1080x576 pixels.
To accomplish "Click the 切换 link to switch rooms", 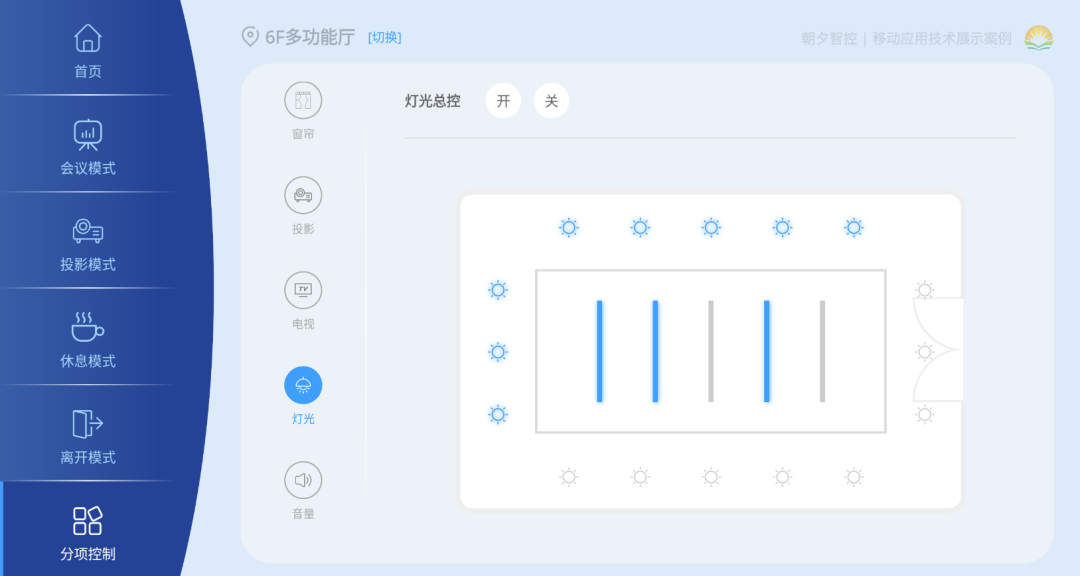I will (x=385, y=38).
